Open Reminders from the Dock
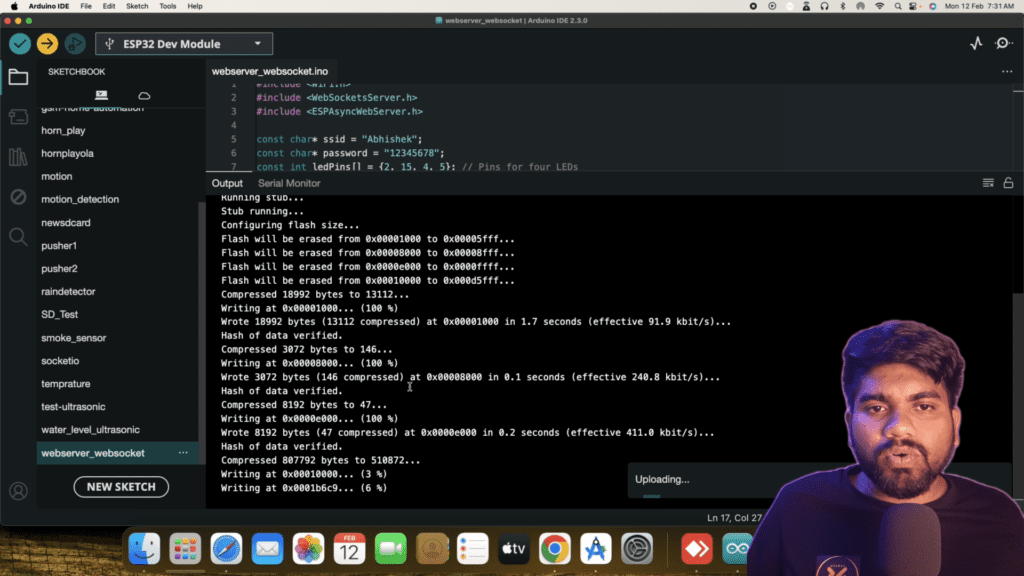The height and width of the screenshot is (576, 1024). (473, 548)
